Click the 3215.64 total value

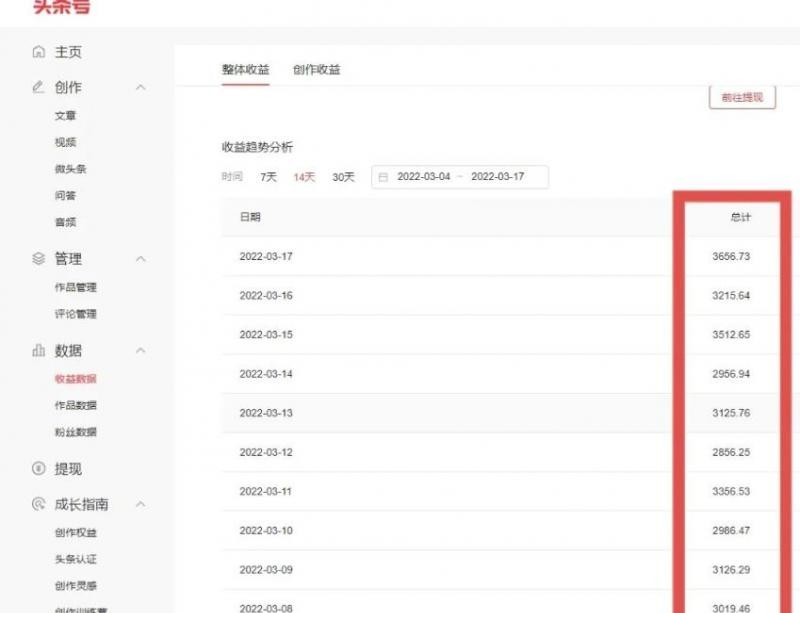731,296
